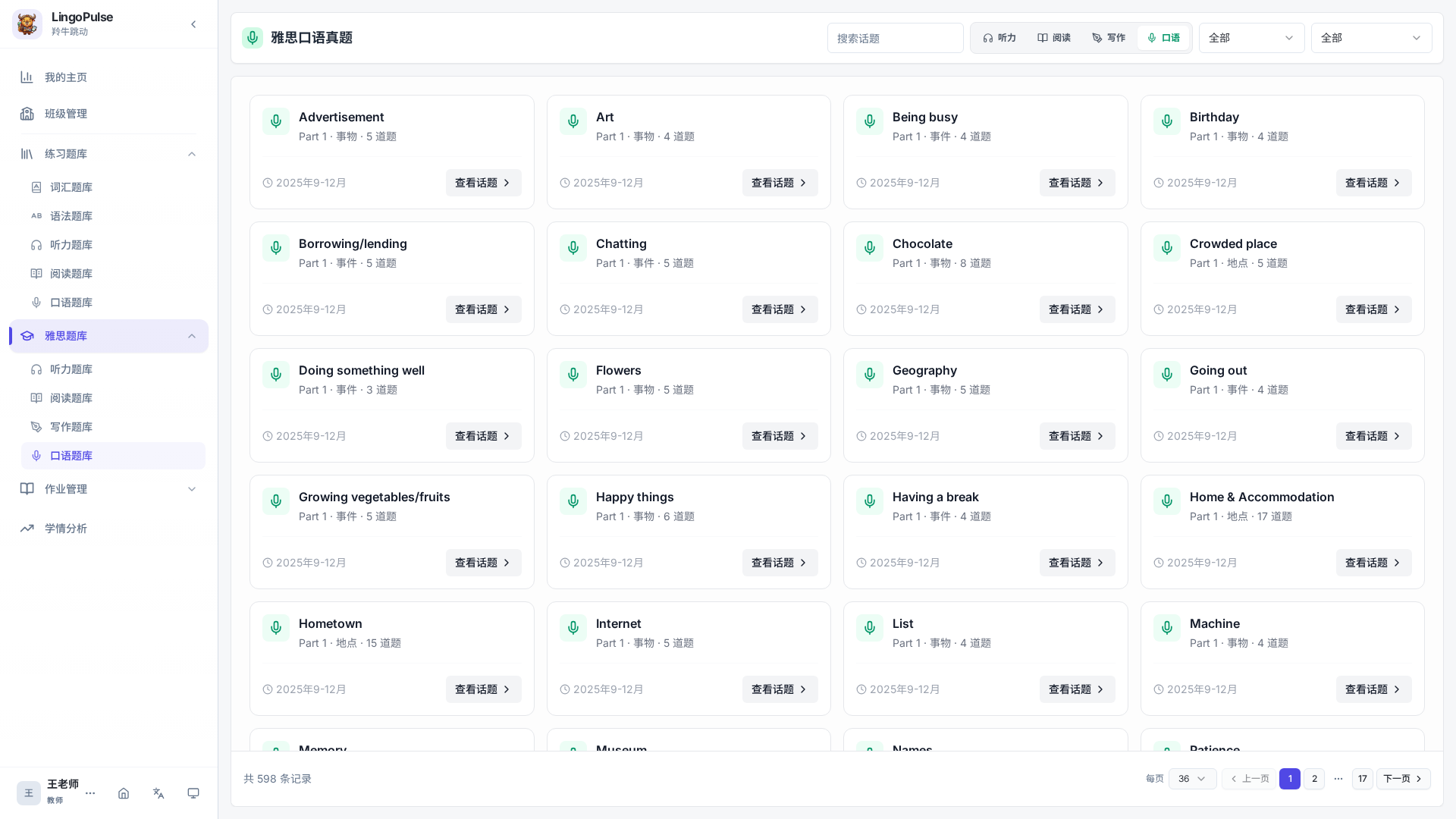Open the per-page 36 dropdown
The image size is (1456, 819).
click(1192, 779)
